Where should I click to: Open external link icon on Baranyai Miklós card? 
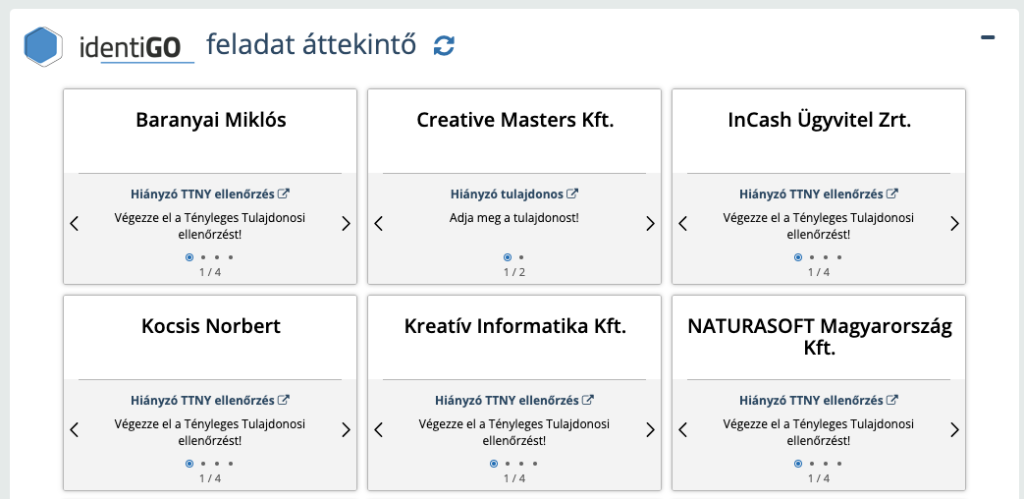click(x=283, y=194)
